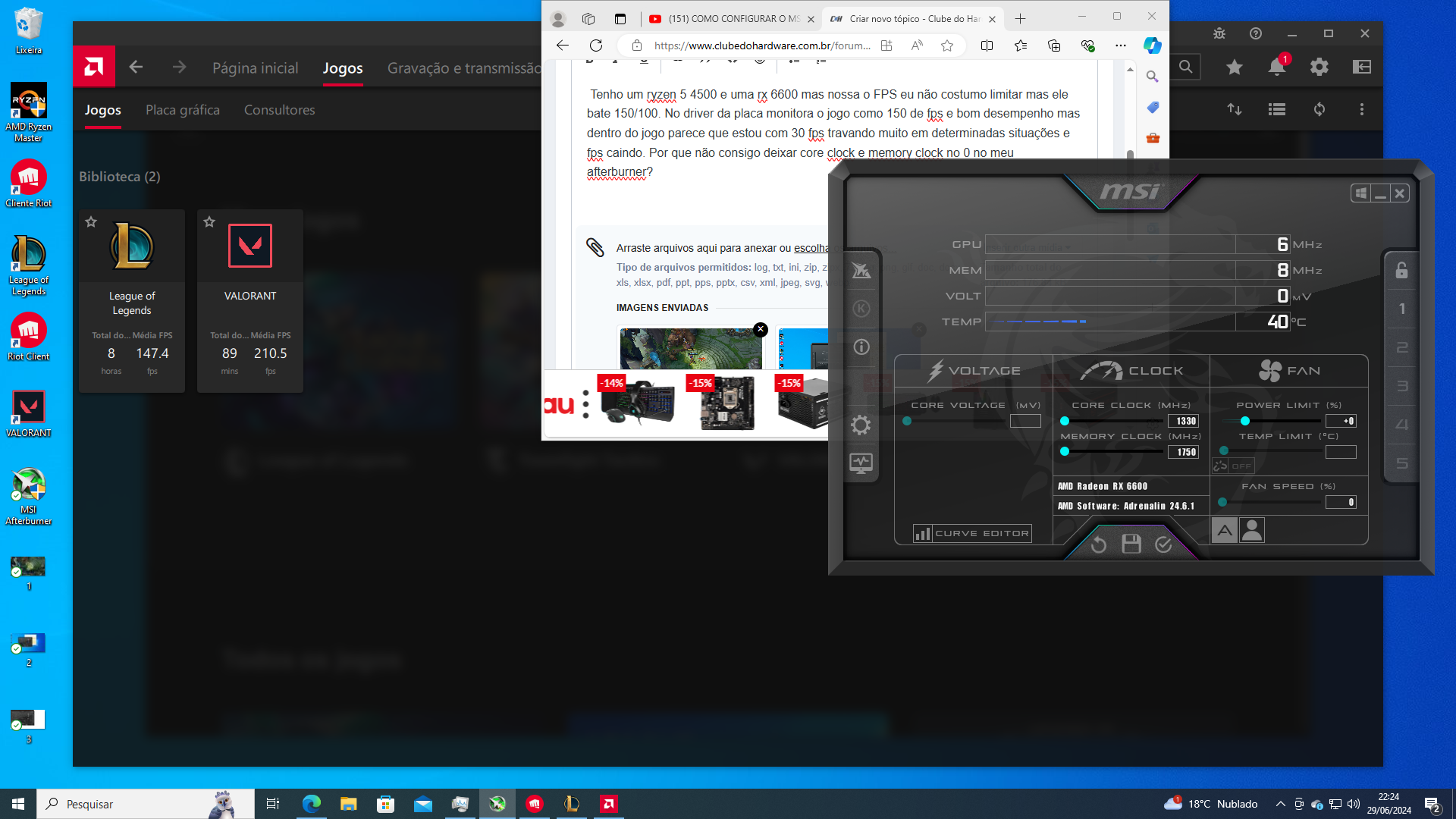Collapse AMD Software sidebar panel icon
The image size is (1456, 819).
point(1362,67)
